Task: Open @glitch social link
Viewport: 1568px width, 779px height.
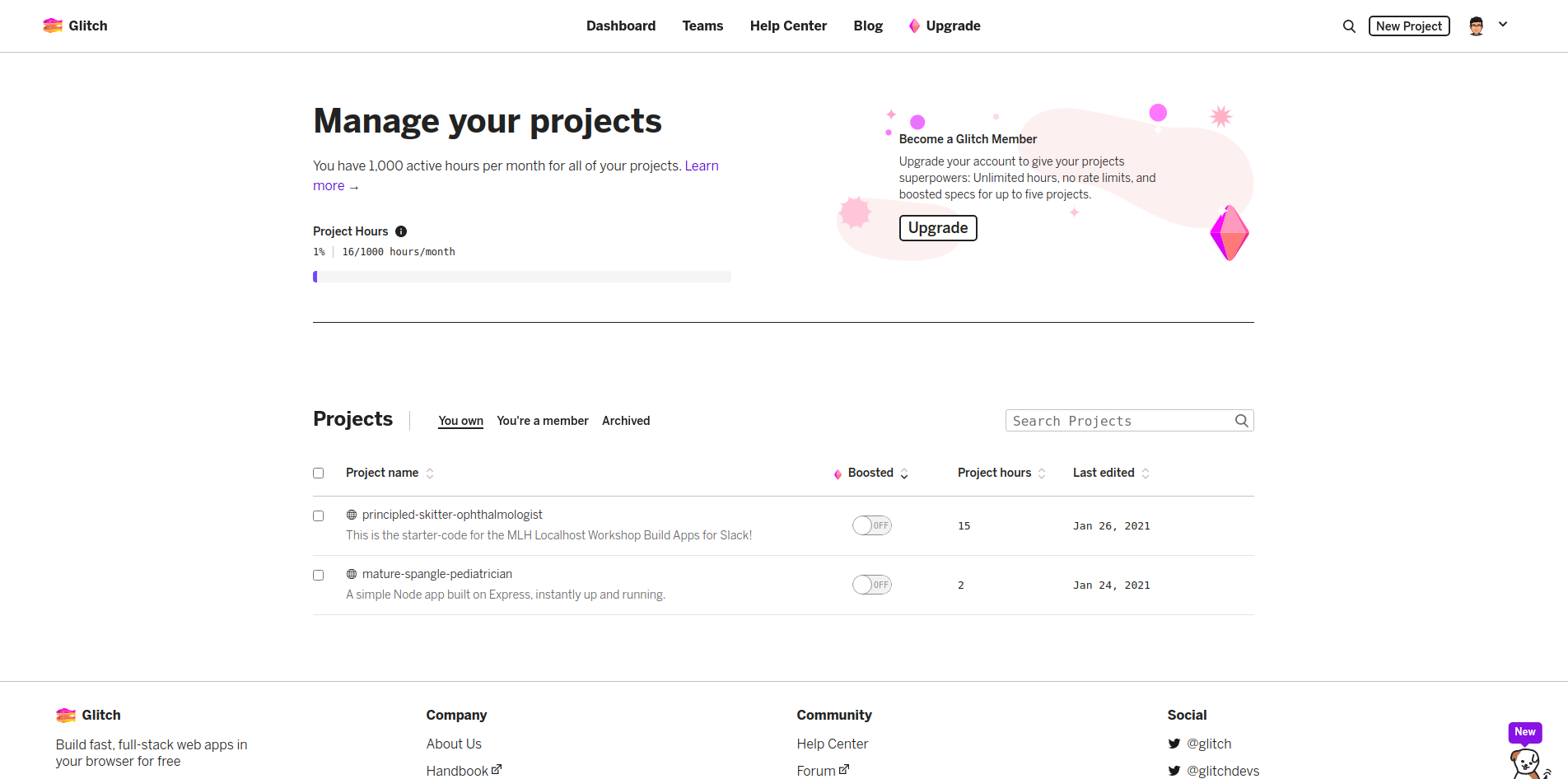Action: [x=1209, y=744]
